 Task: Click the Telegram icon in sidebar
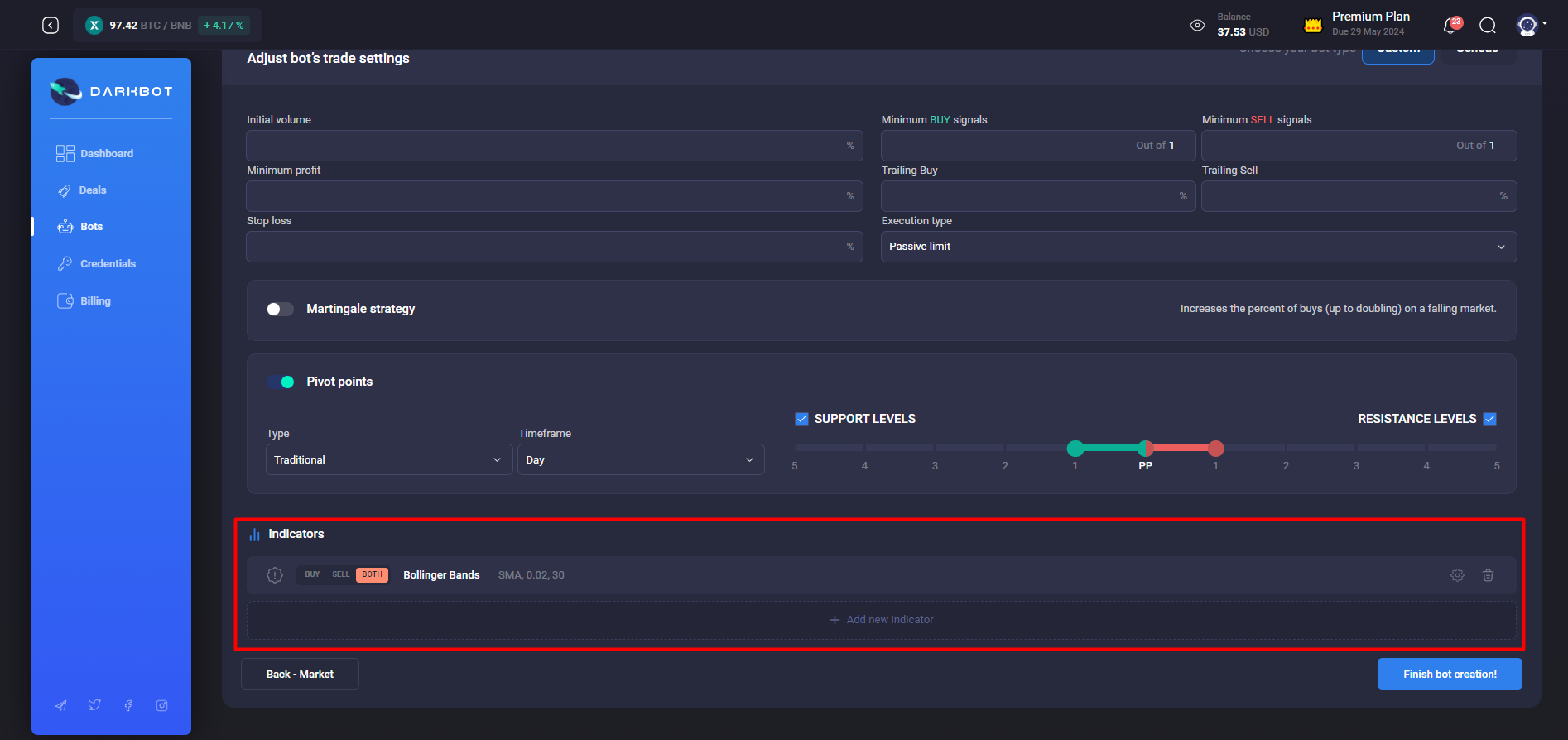click(x=61, y=705)
